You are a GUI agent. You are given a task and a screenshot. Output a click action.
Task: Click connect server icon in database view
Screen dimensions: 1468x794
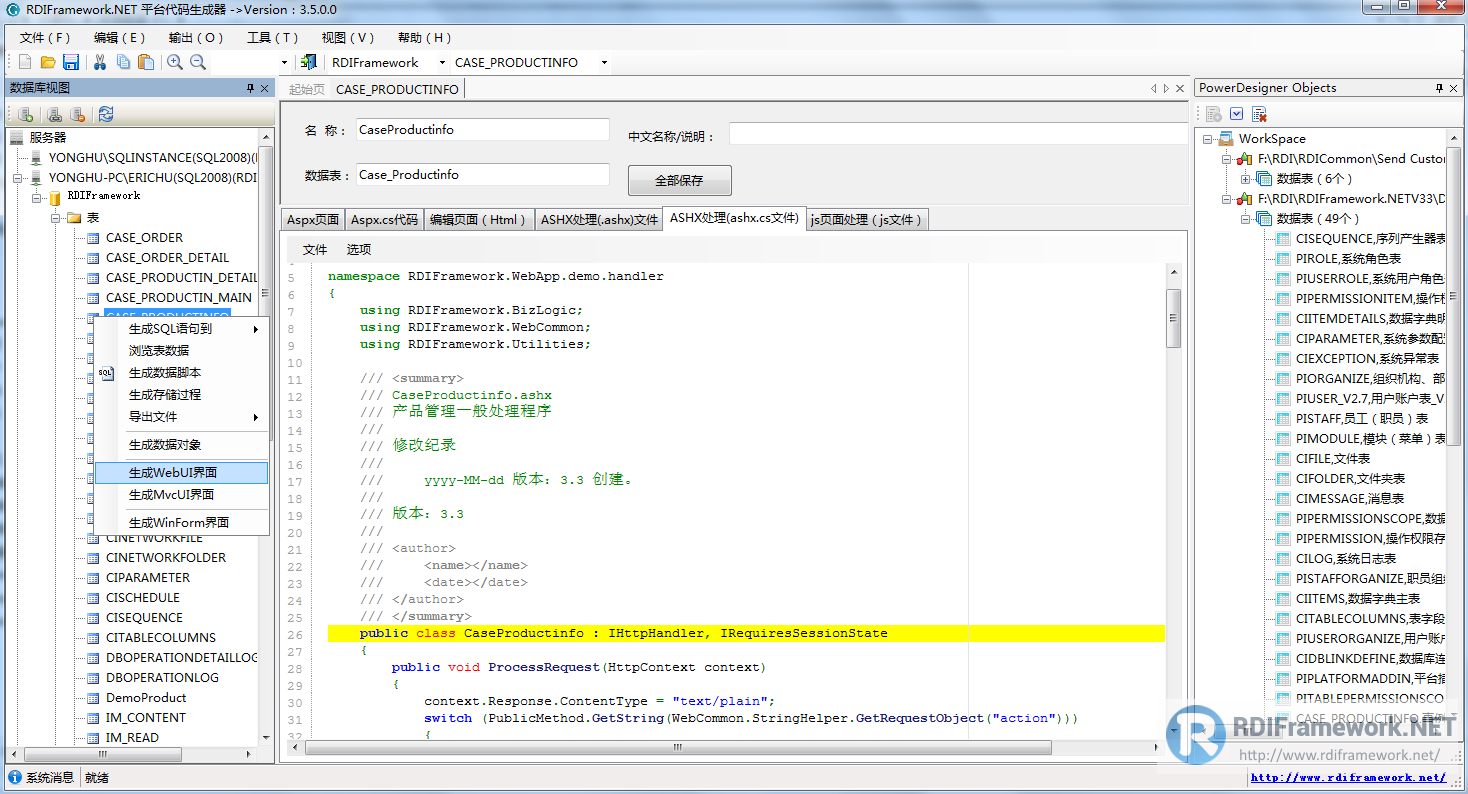click(55, 114)
